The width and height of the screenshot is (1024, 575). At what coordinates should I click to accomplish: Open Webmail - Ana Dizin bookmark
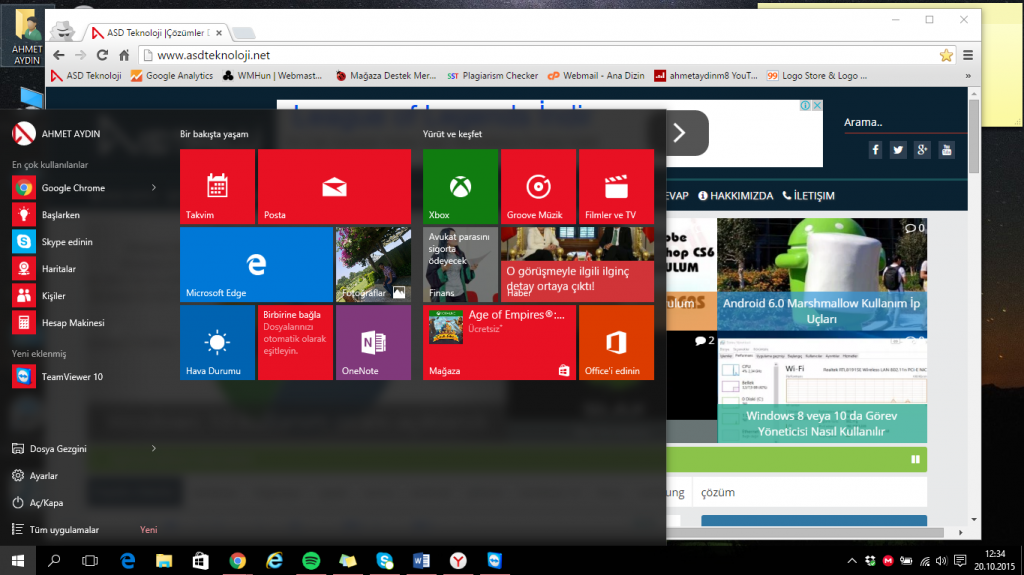596,76
